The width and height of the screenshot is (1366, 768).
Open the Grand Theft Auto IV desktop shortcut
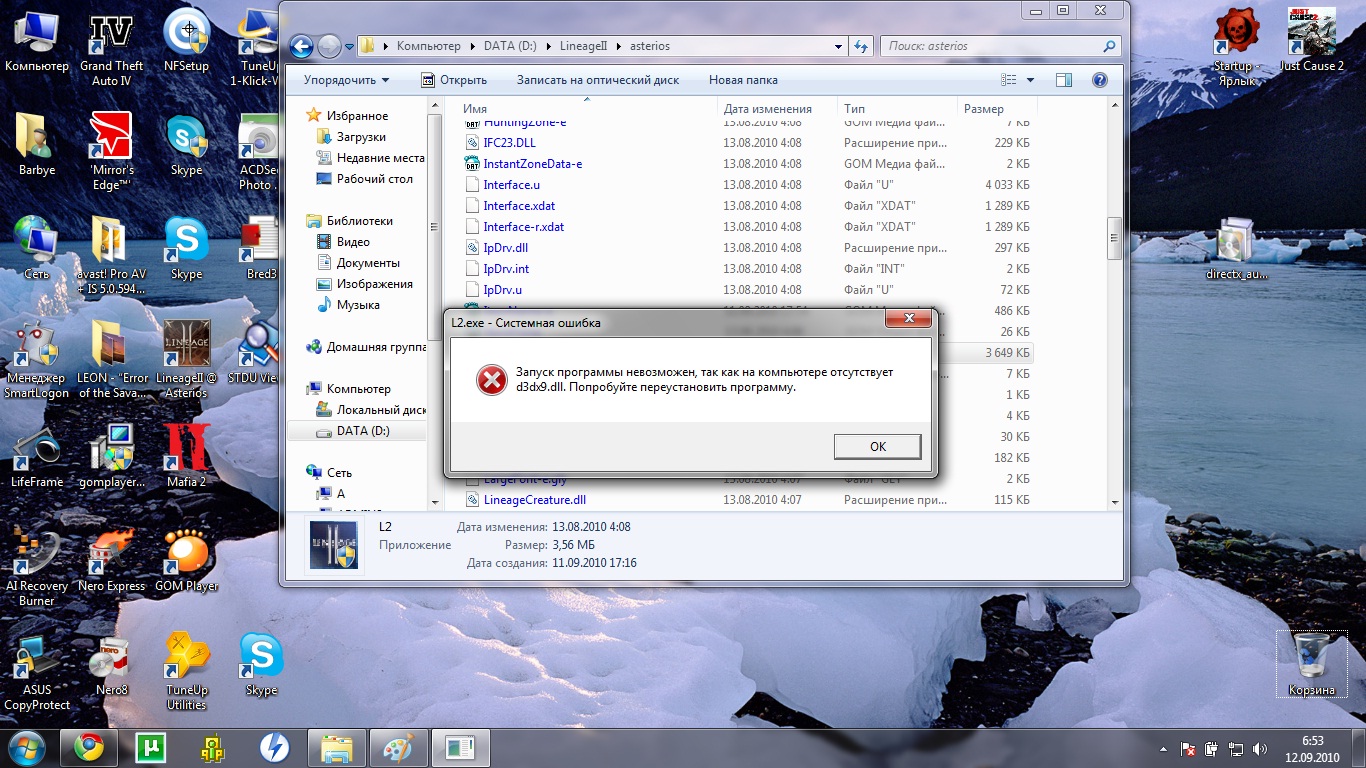coord(111,40)
